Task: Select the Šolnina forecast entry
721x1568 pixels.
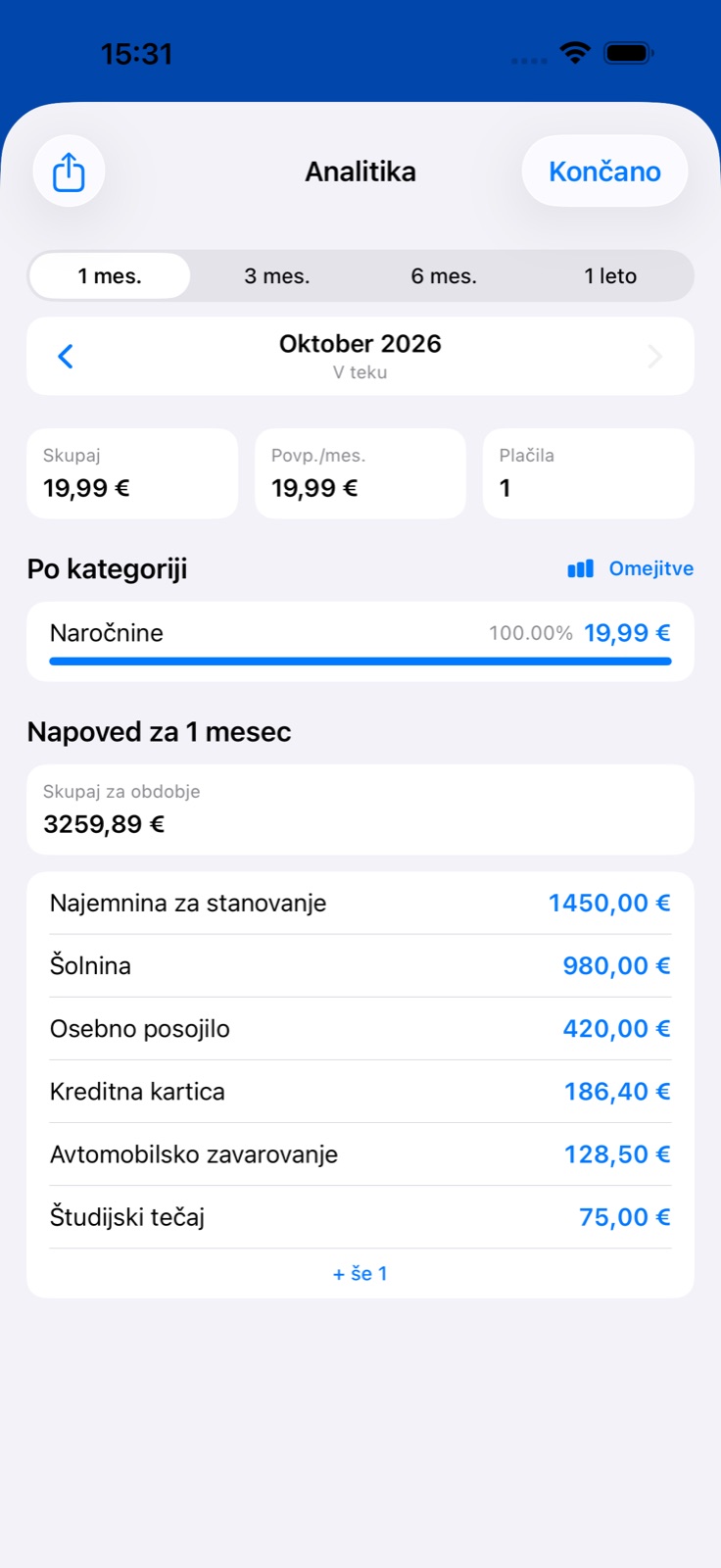Action: [x=360, y=965]
